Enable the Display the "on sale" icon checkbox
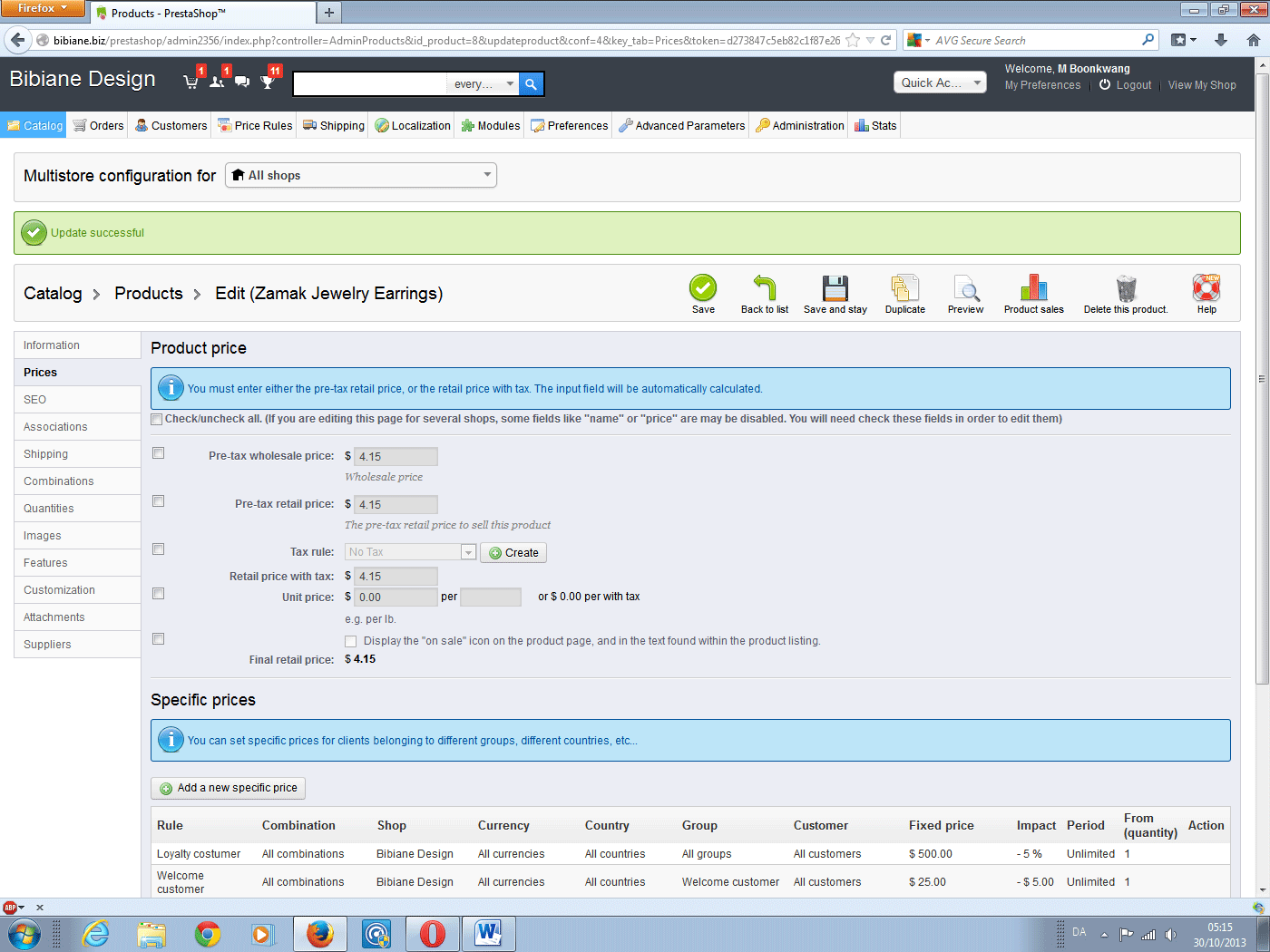This screenshot has height=952, width=1270. (351, 642)
